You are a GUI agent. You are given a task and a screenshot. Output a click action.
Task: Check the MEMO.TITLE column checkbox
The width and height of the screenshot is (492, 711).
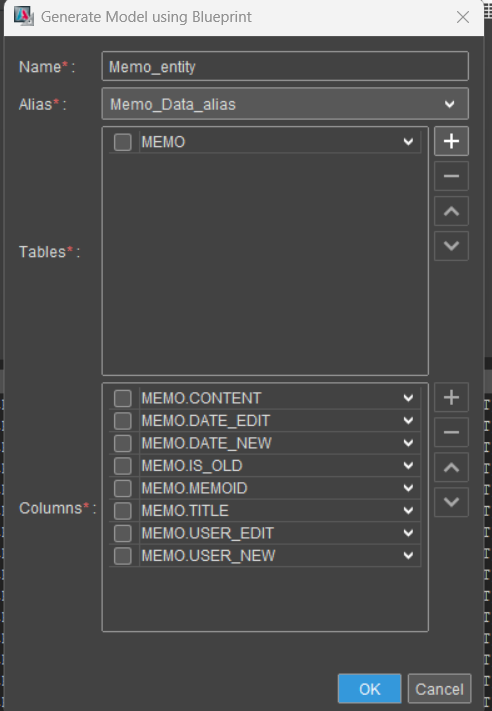coord(122,511)
